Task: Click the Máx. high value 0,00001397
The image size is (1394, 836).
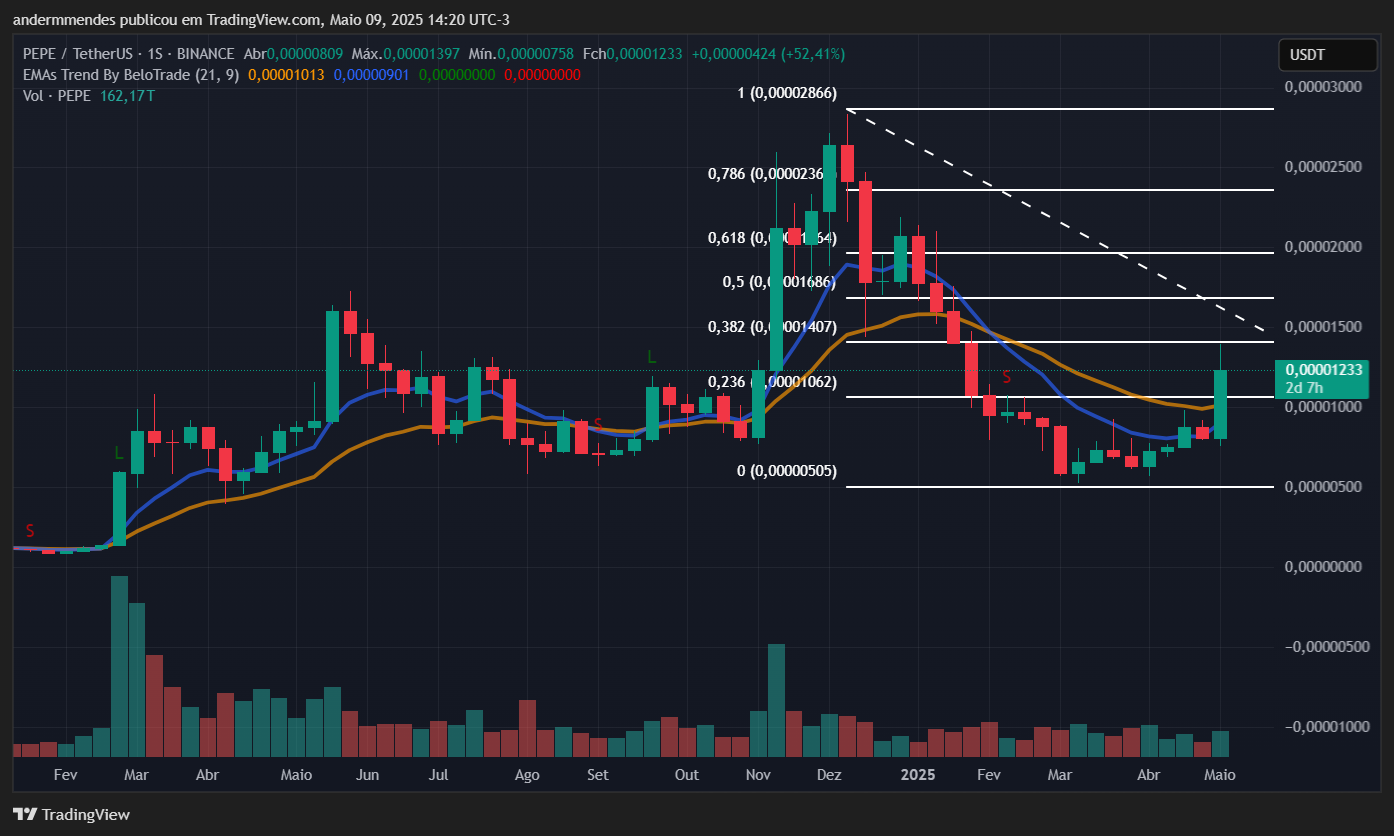Action: pos(420,54)
